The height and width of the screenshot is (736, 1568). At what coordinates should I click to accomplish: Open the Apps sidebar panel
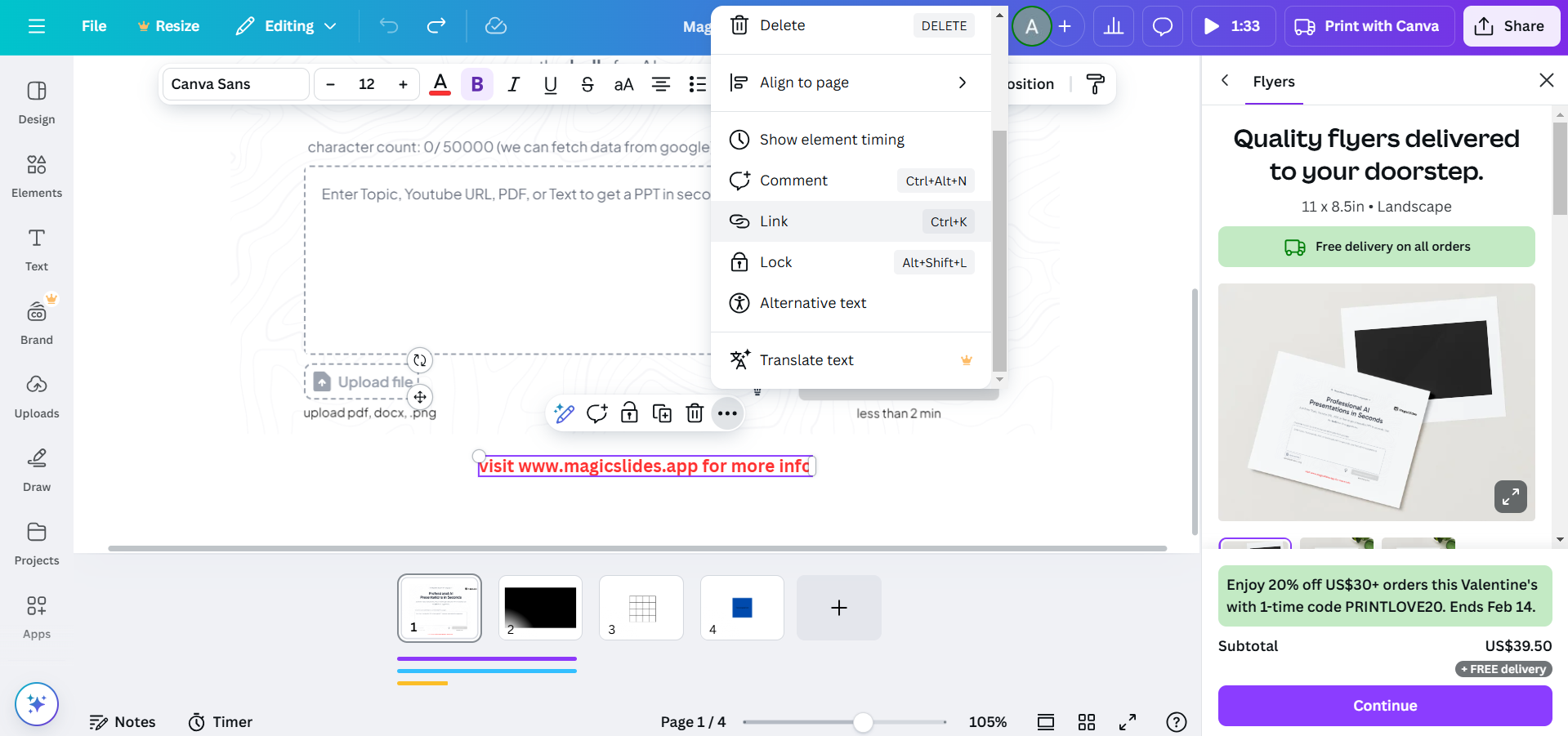(37, 617)
